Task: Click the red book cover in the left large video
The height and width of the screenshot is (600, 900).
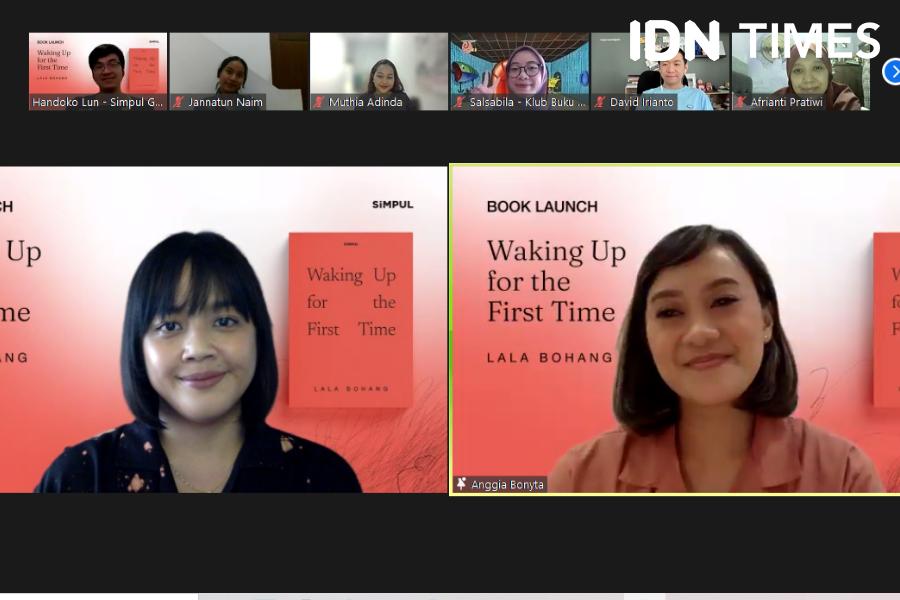Action: (x=351, y=320)
